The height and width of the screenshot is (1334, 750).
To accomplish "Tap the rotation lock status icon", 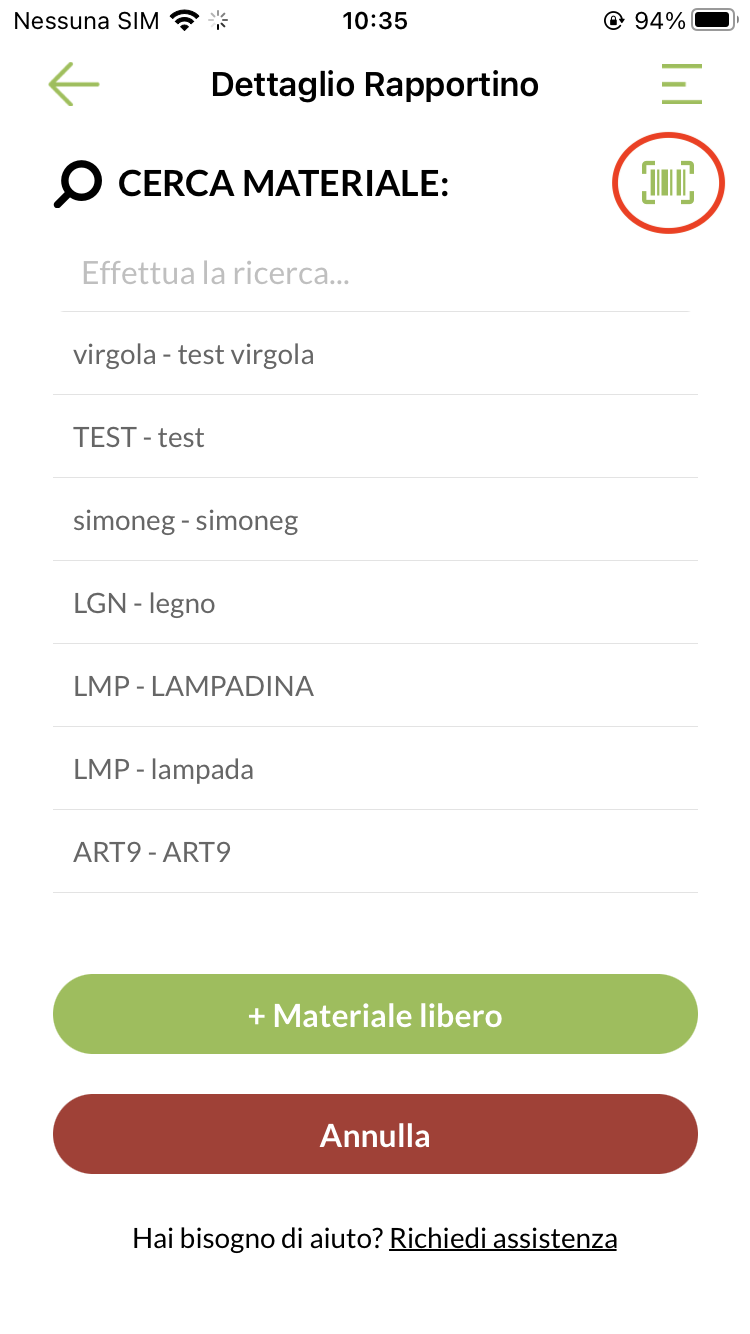I will pyautogui.click(x=614, y=21).
